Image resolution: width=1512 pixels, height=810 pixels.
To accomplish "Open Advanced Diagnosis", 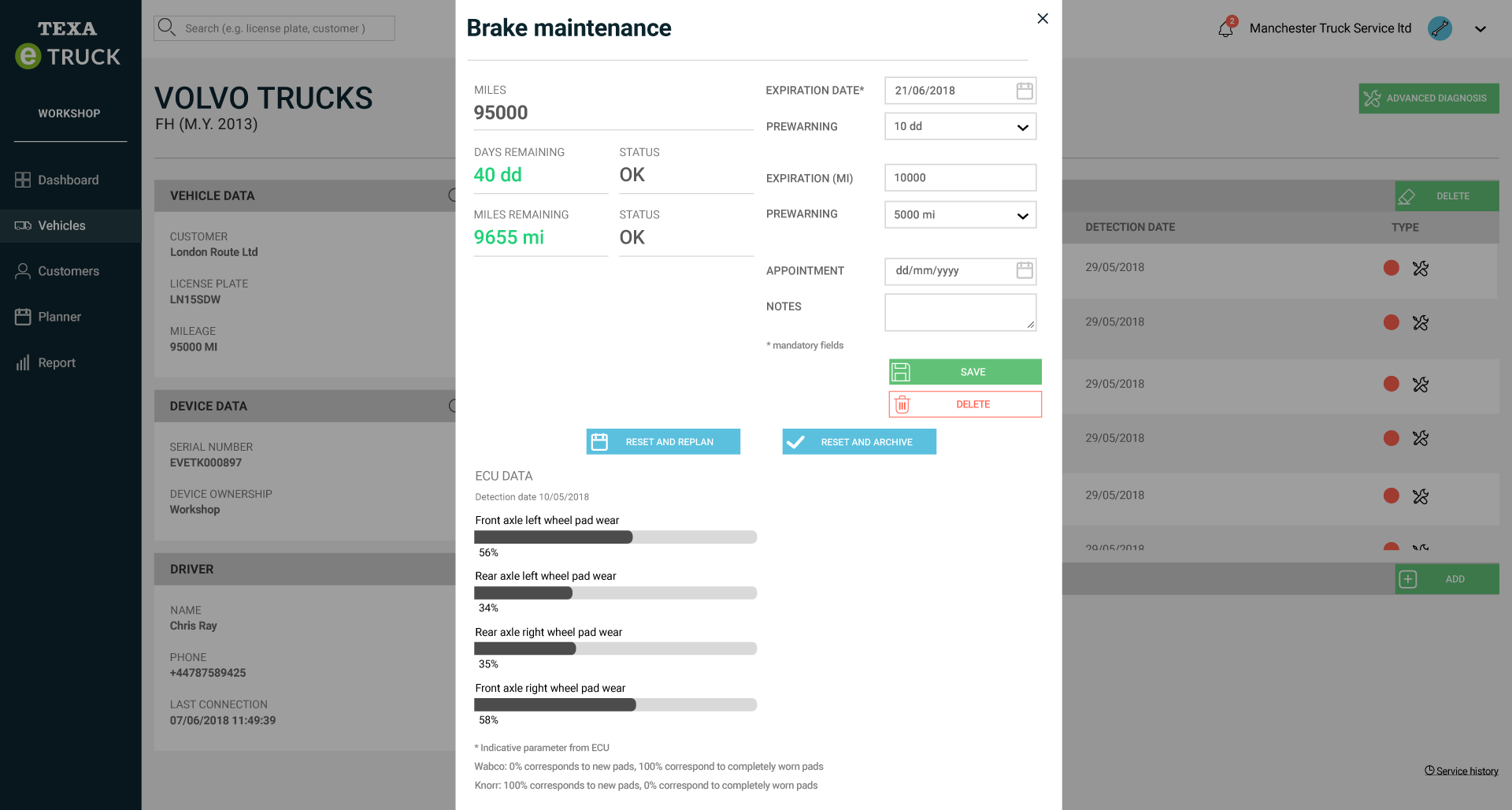I will point(1429,98).
